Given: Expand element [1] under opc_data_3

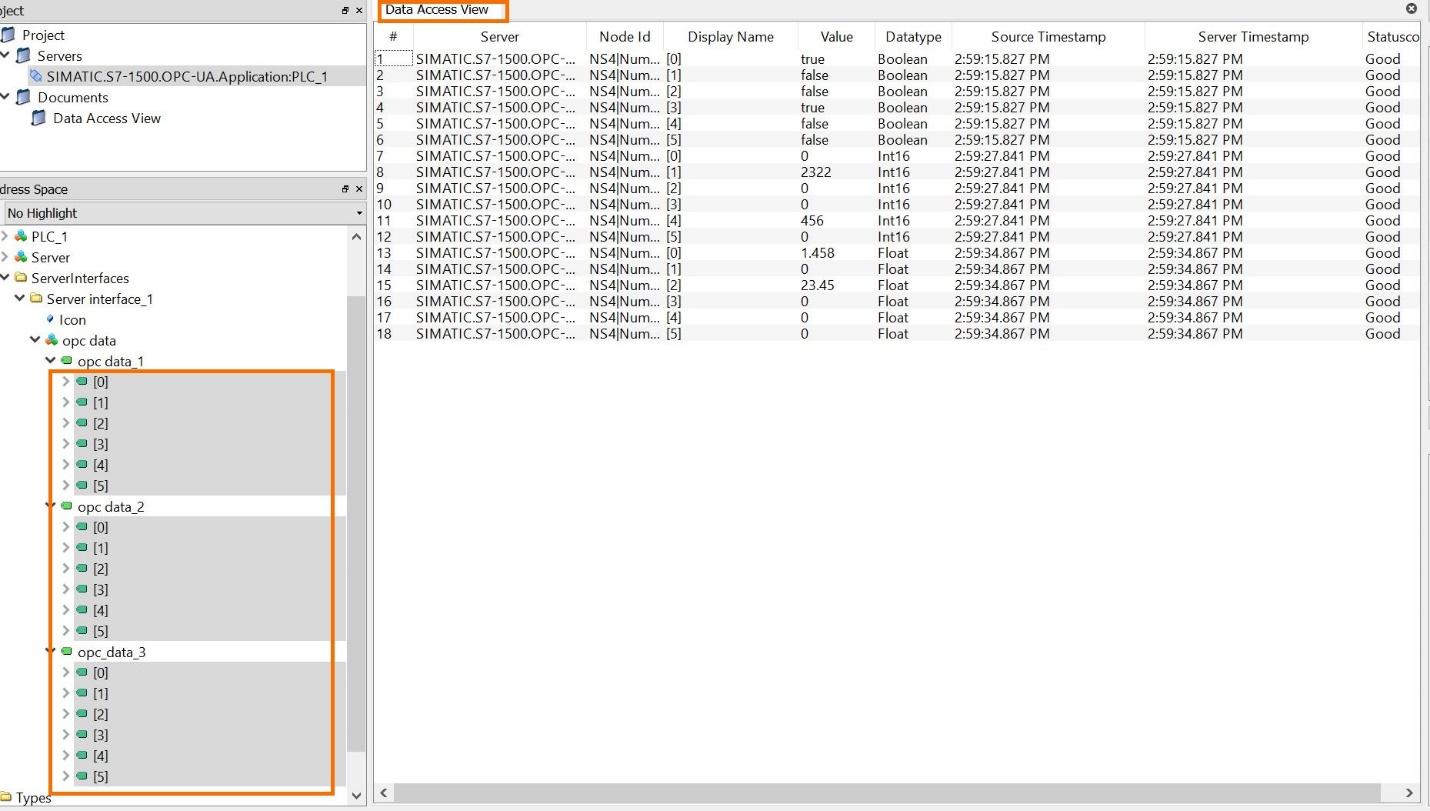Looking at the screenshot, I should click(x=66, y=693).
